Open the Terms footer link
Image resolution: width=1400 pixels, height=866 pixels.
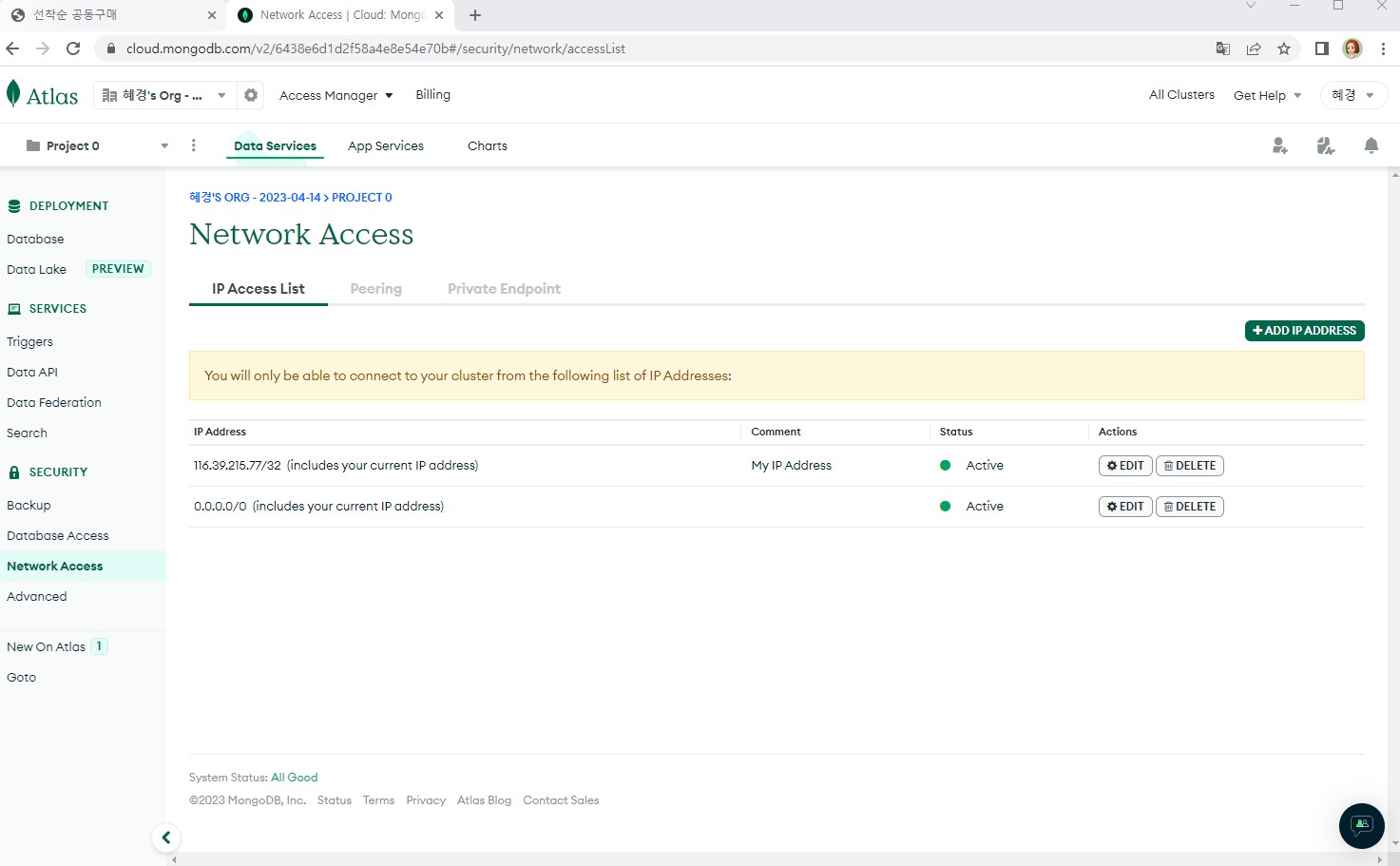pos(378,800)
